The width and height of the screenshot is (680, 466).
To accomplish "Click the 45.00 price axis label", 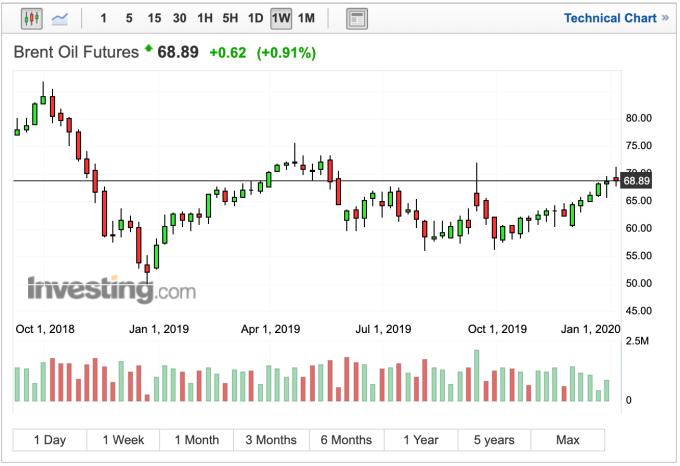I will click(638, 311).
